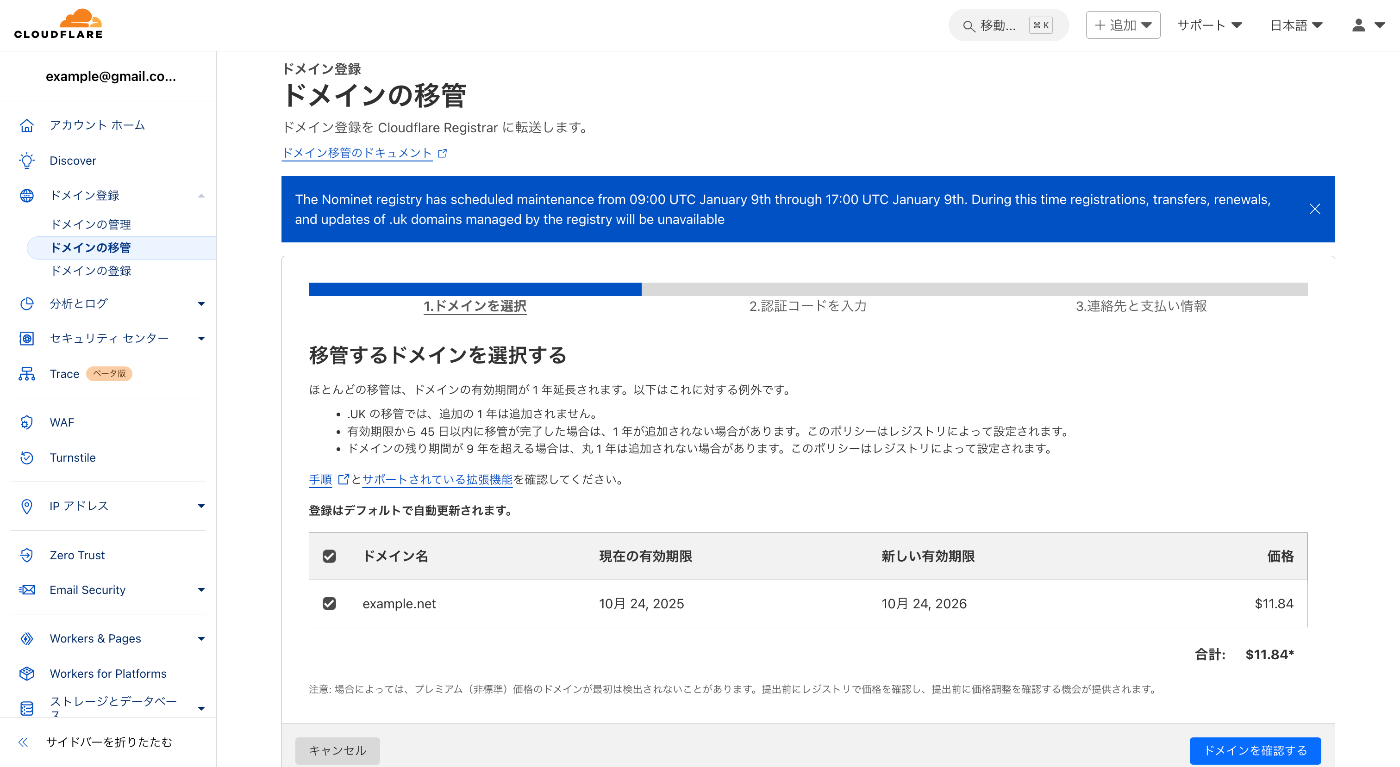
Task: Dismiss the Nominet maintenance banner
Action: [1315, 209]
